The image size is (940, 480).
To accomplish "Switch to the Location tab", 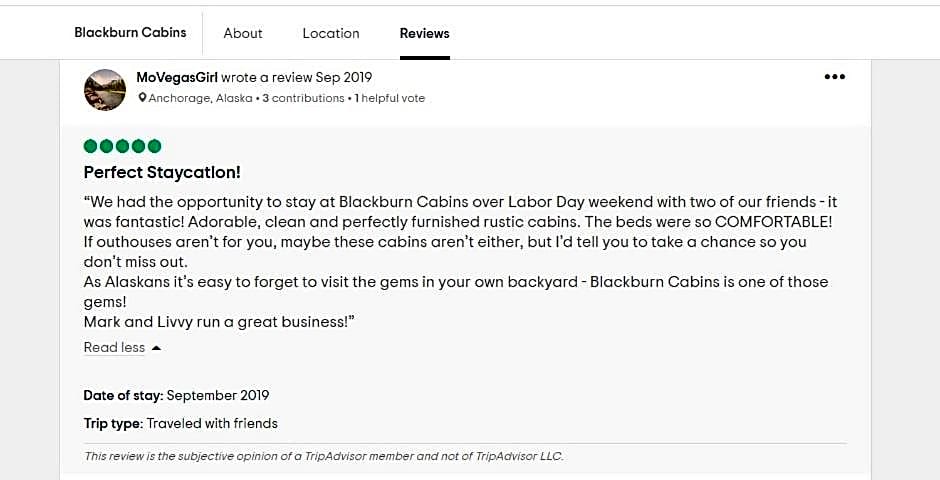I will click(331, 33).
